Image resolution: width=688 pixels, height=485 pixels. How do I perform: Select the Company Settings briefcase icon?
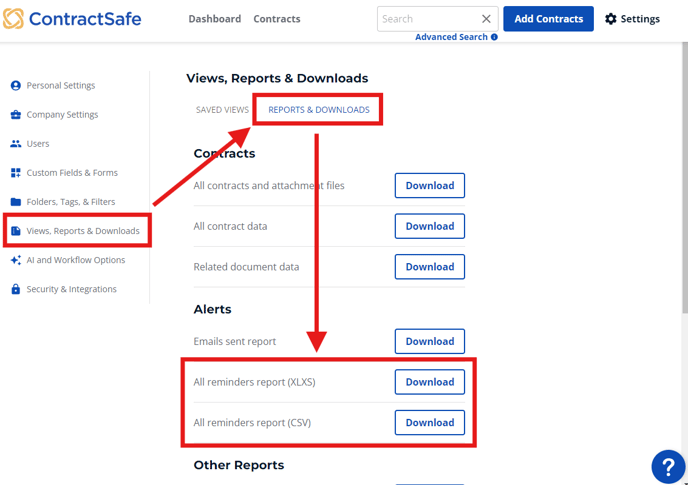[16, 115]
